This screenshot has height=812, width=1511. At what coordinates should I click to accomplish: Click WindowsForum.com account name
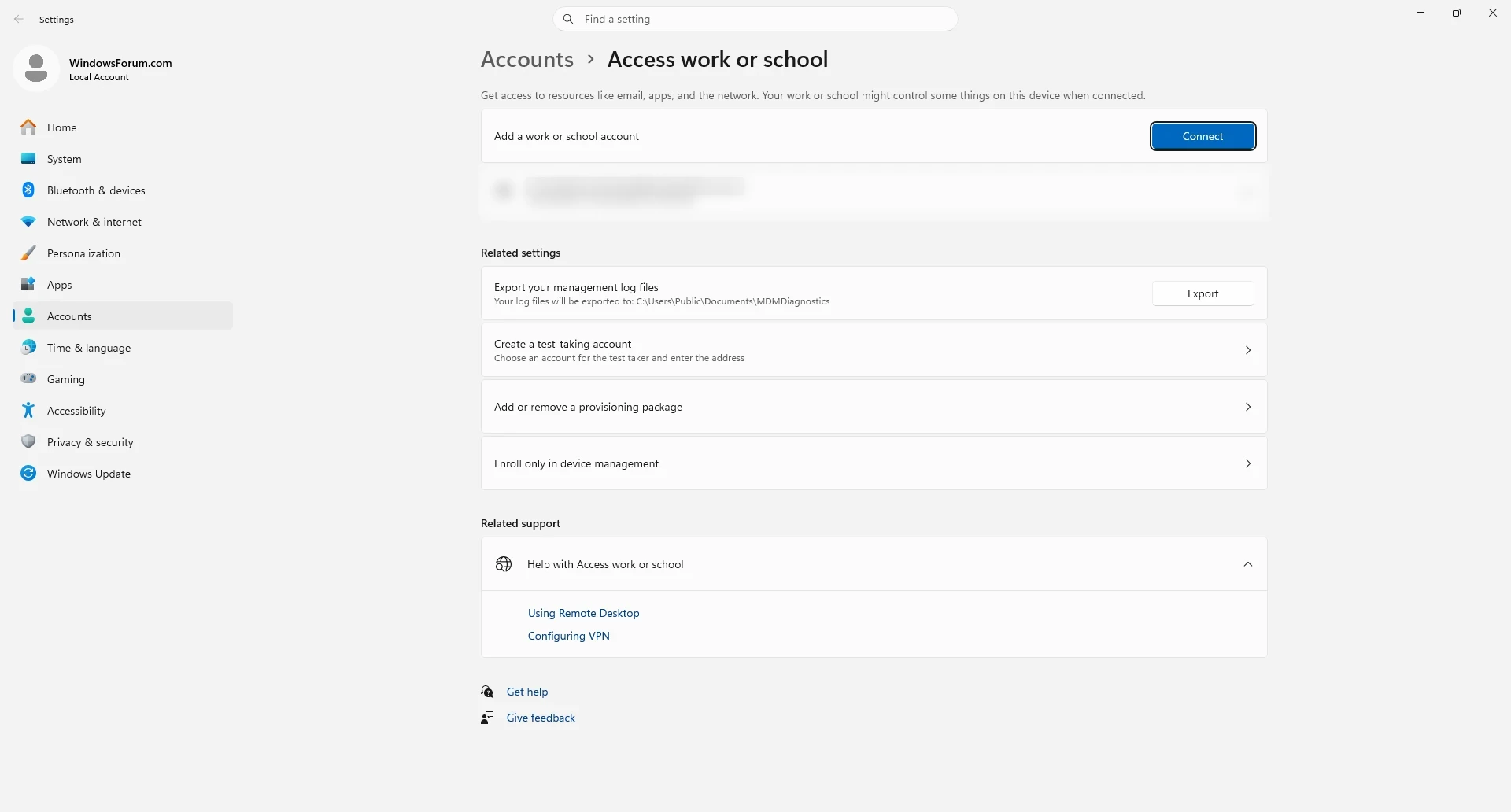pos(120,63)
